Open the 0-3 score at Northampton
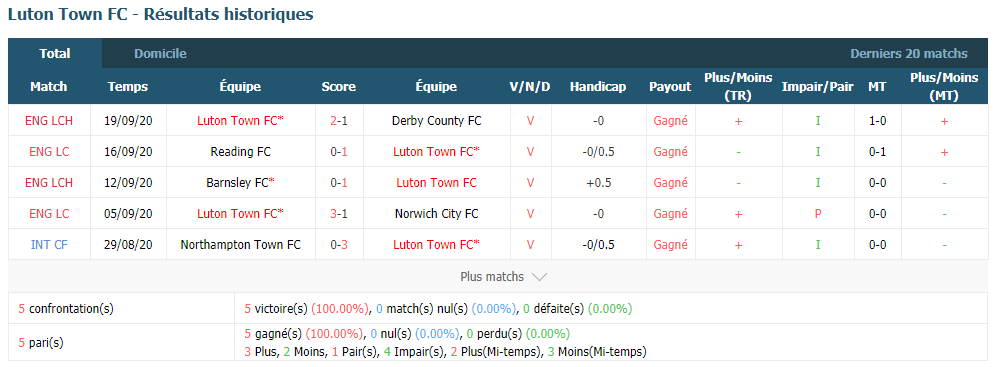Screen dimensions: 994x367 pos(339,245)
